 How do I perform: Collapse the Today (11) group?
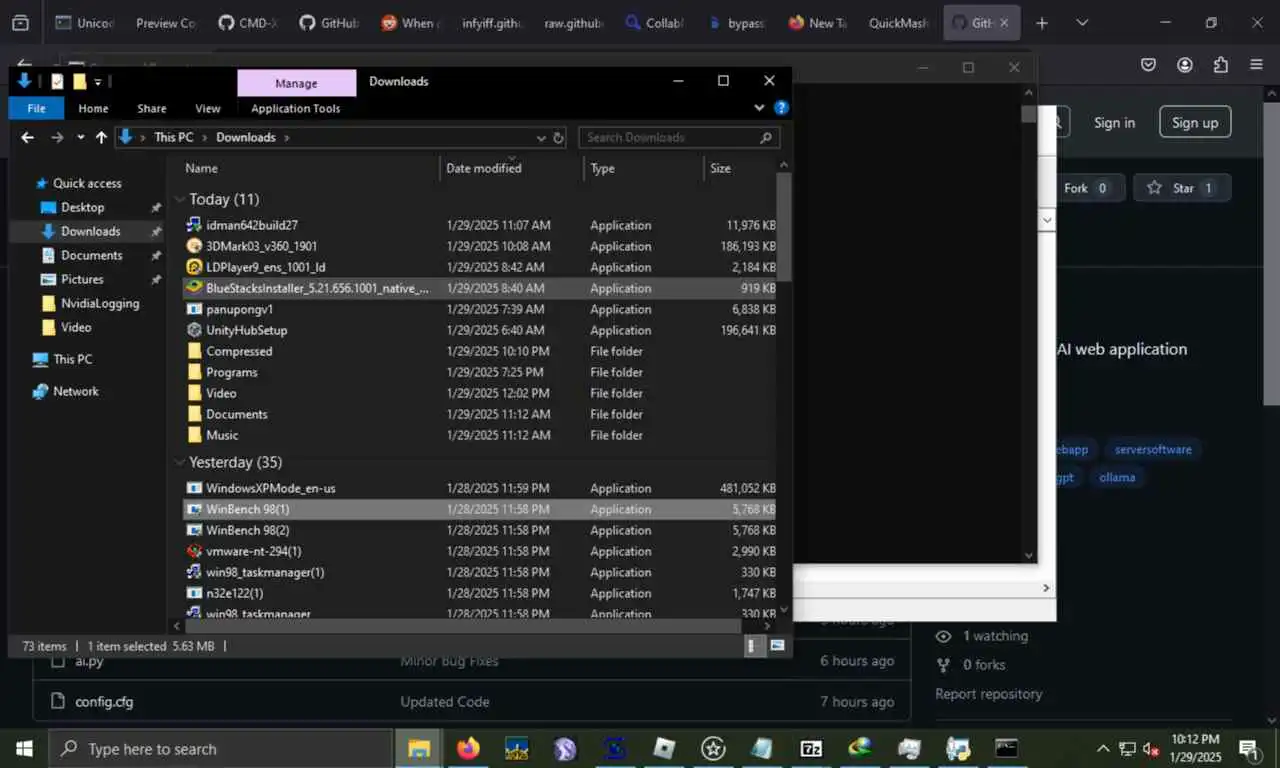[x=180, y=199]
